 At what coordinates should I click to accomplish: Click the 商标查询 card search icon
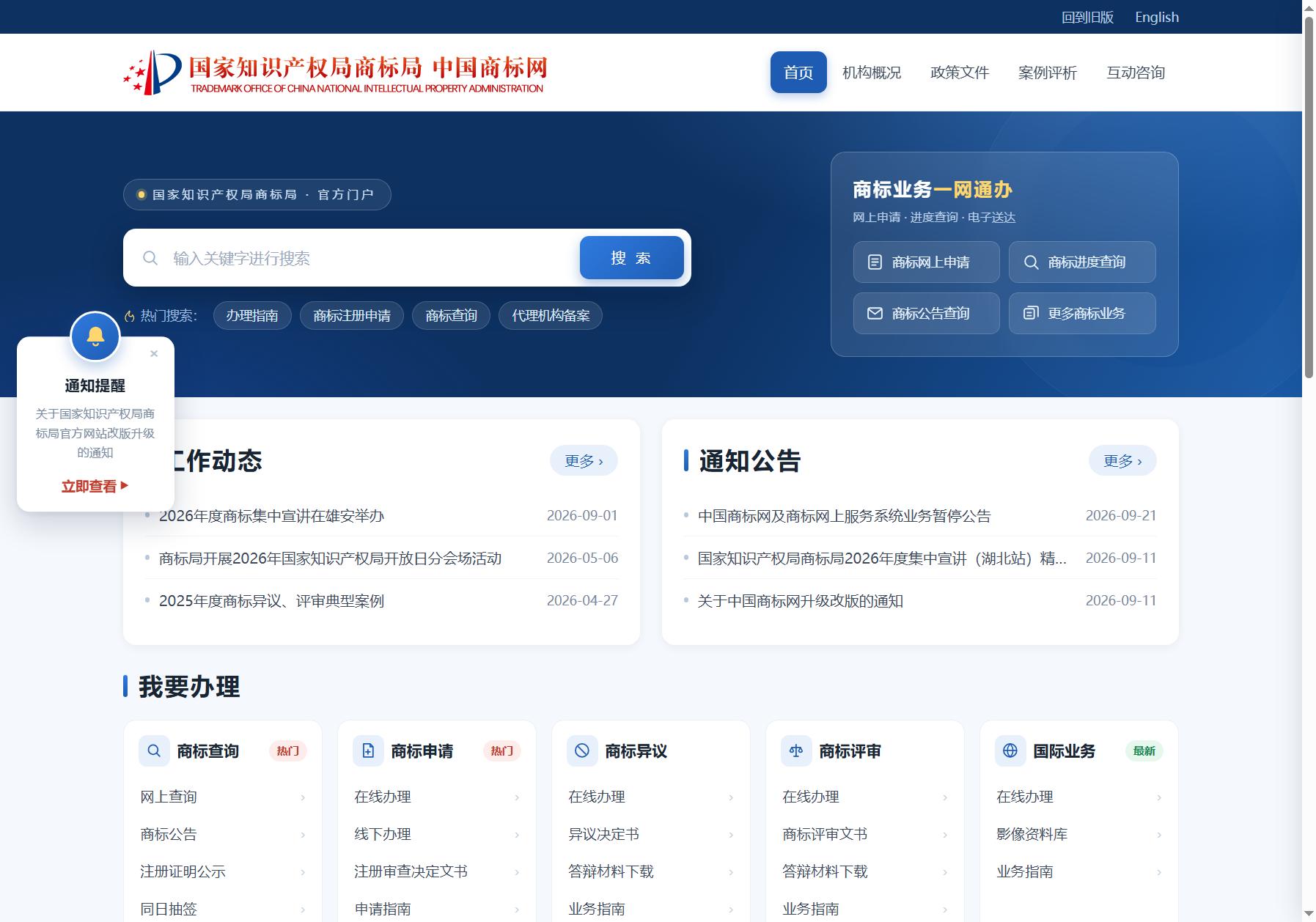tap(154, 751)
